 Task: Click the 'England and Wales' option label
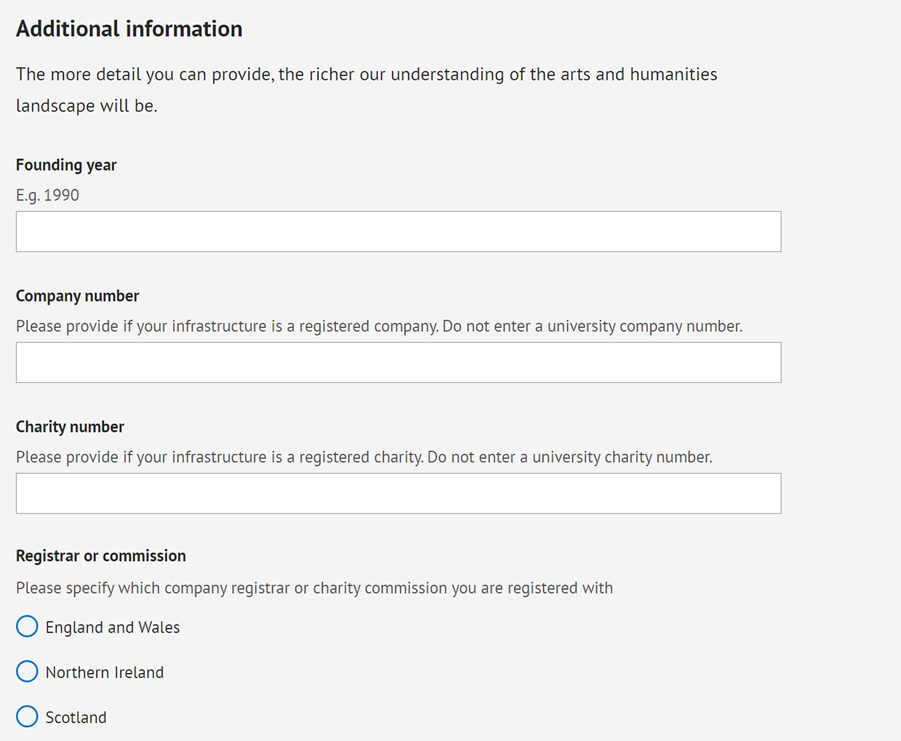pyautogui.click(x=113, y=627)
